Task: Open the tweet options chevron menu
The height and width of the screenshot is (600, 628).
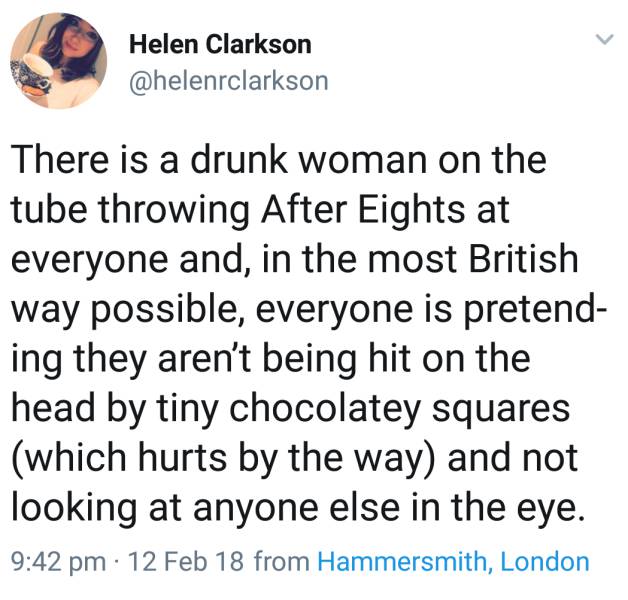Action: (x=602, y=40)
